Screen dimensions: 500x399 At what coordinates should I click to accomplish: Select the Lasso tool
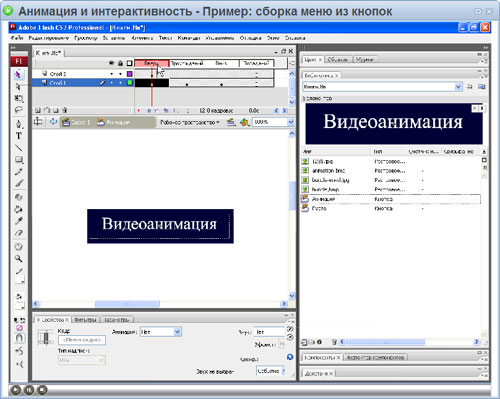click(x=18, y=110)
